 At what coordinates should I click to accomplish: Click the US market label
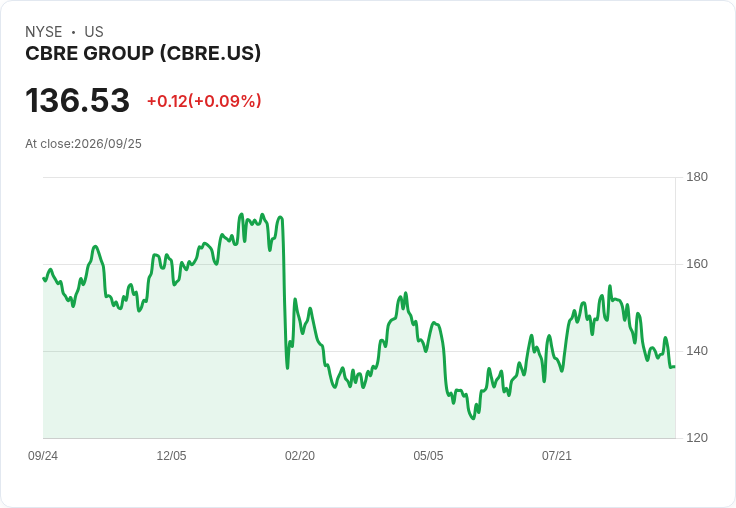coord(94,32)
